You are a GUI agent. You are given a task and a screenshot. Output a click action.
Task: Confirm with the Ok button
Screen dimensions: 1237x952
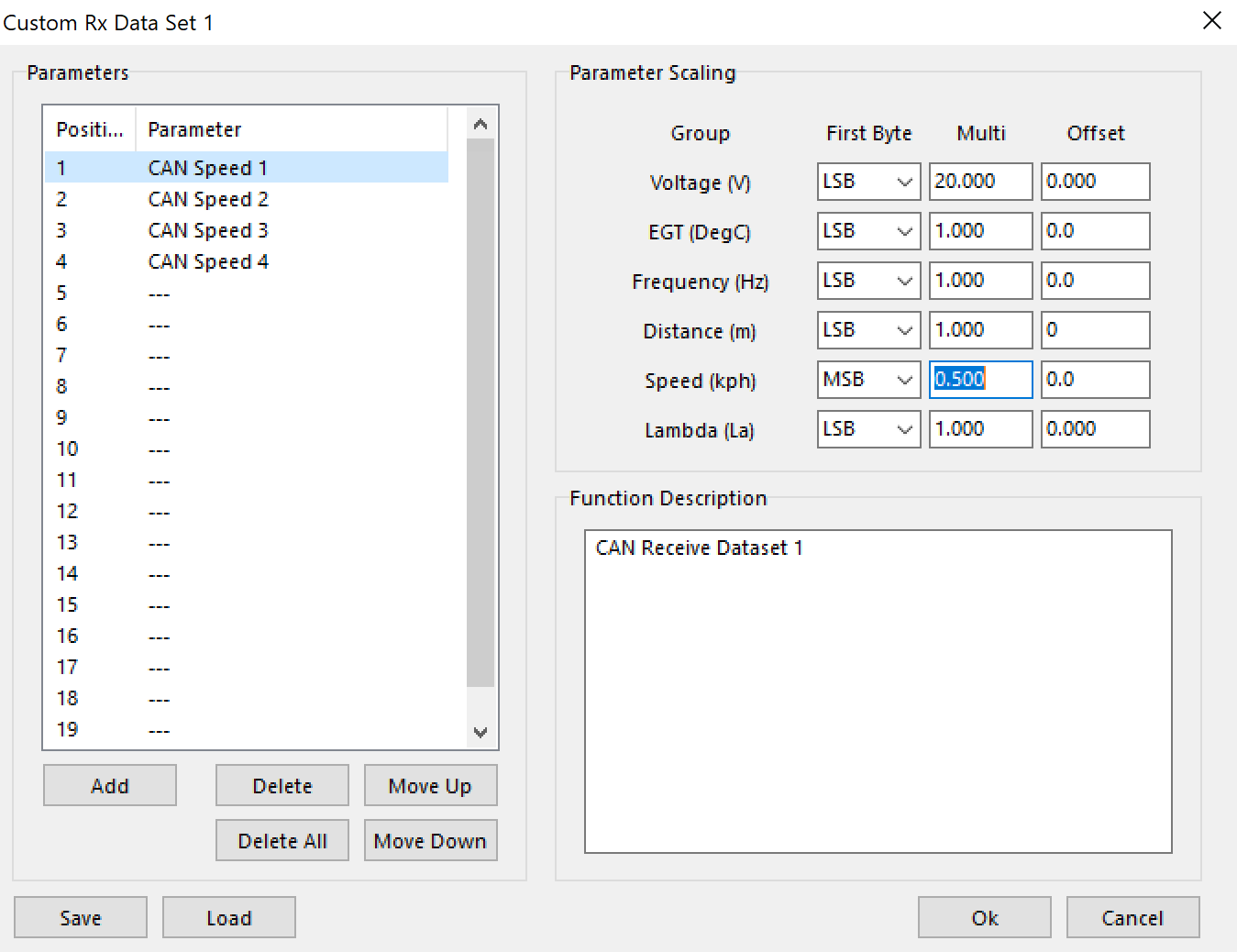click(985, 918)
